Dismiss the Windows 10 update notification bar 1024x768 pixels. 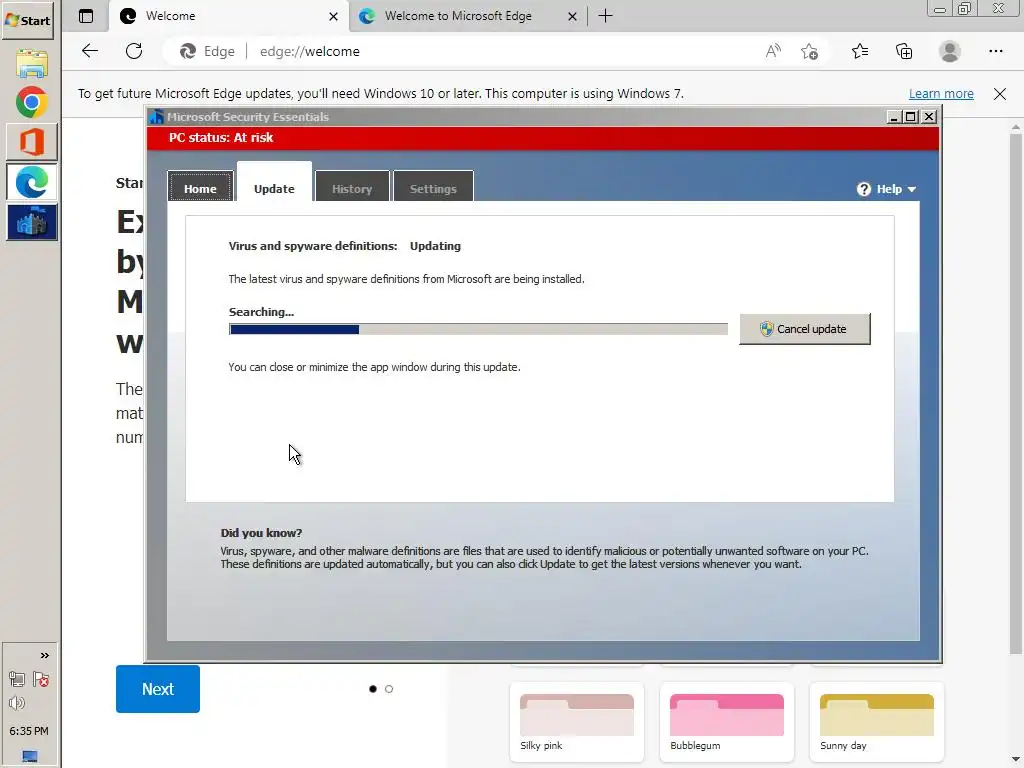pos(999,93)
